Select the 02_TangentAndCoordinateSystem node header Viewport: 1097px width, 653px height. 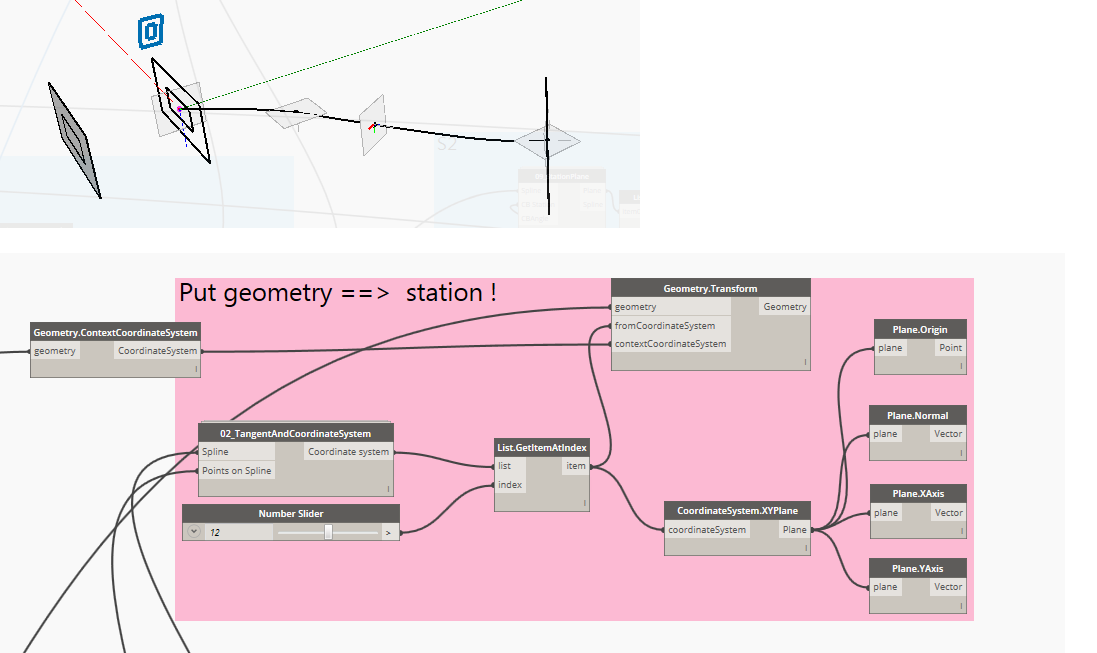(296, 433)
